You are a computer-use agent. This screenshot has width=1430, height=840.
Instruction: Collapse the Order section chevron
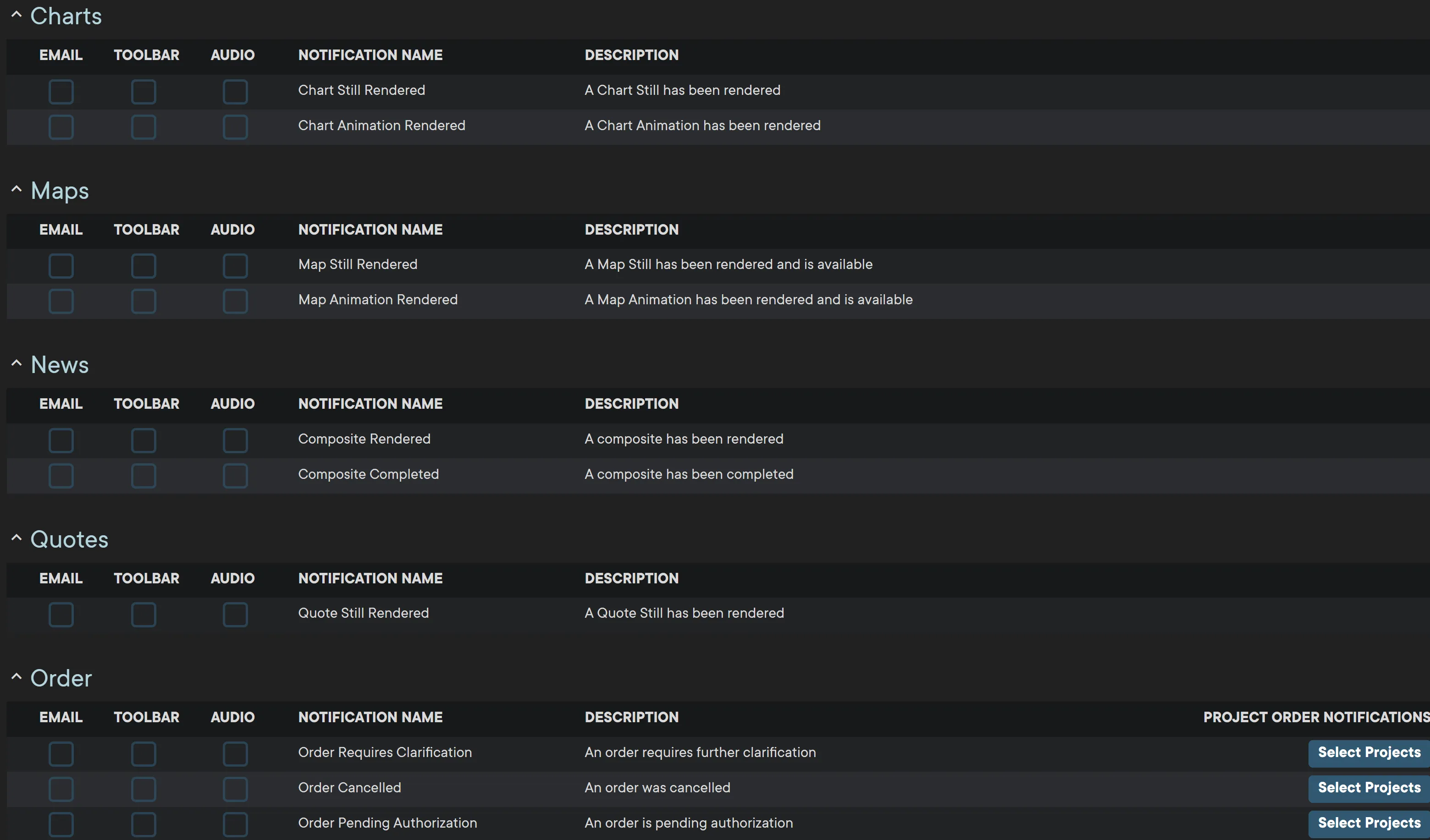[17, 677]
